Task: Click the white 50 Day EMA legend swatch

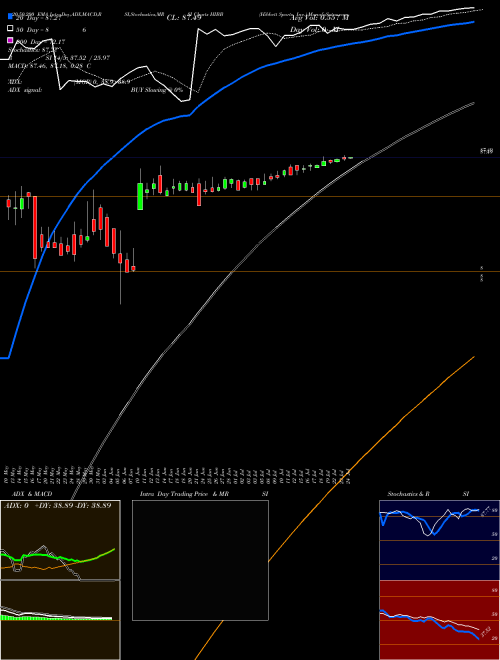Action: (10, 28)
